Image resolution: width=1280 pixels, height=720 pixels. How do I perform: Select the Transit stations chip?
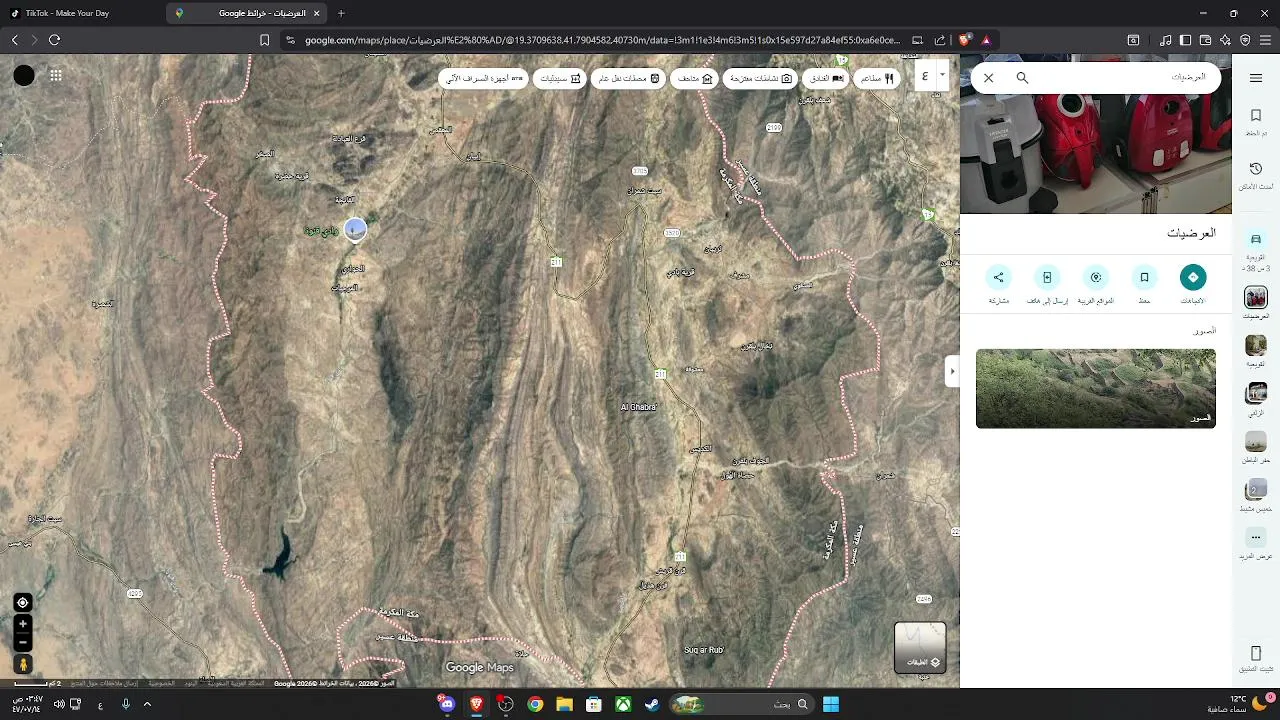pos(628,78)
